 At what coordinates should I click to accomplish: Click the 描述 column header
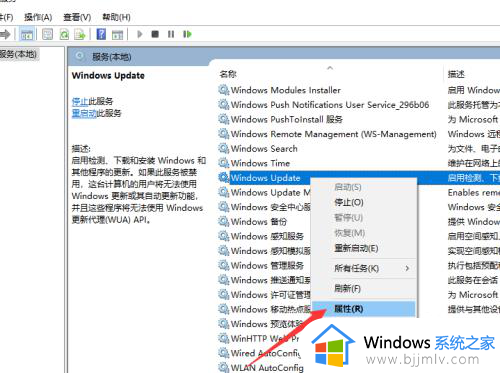(x=456, y=74)
